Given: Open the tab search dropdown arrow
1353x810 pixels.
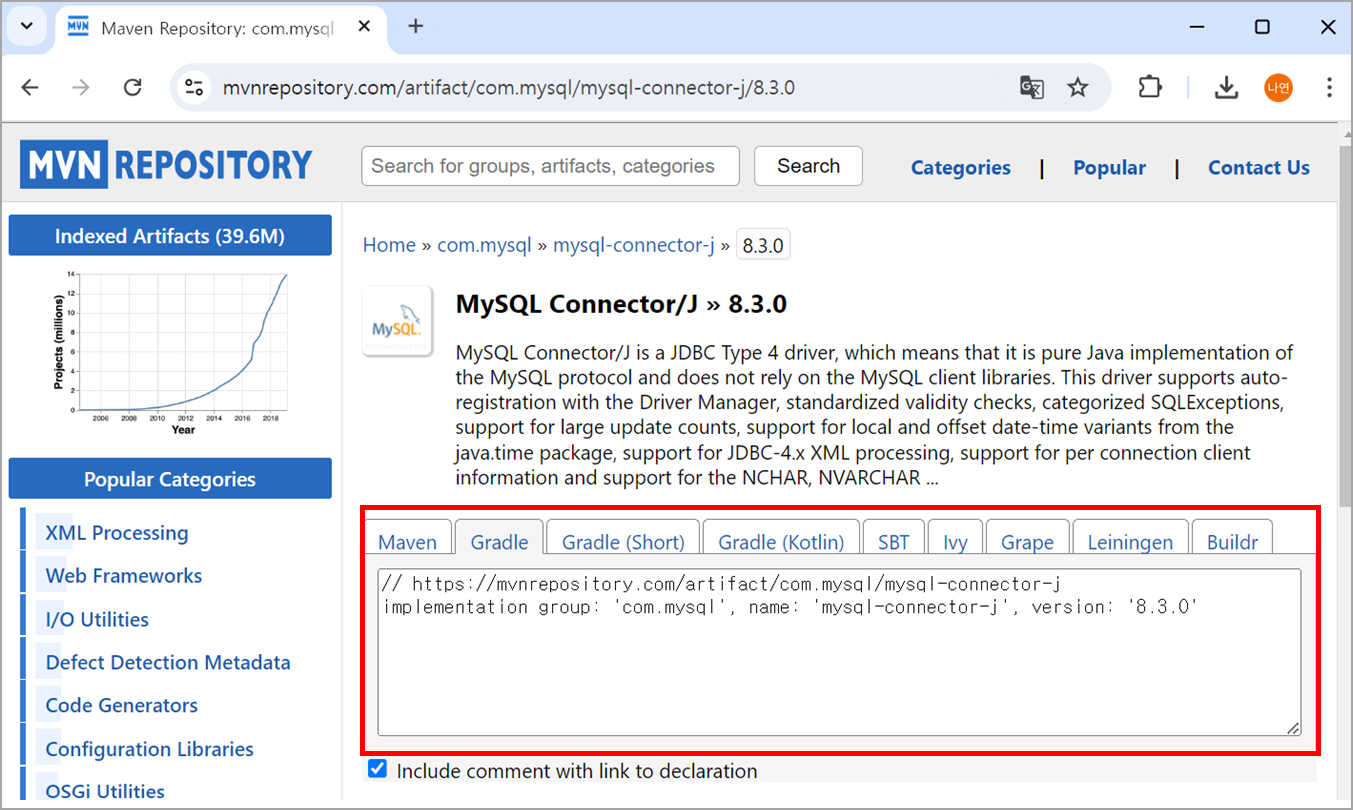Looking at the screenshot, I should pos(27,27).
